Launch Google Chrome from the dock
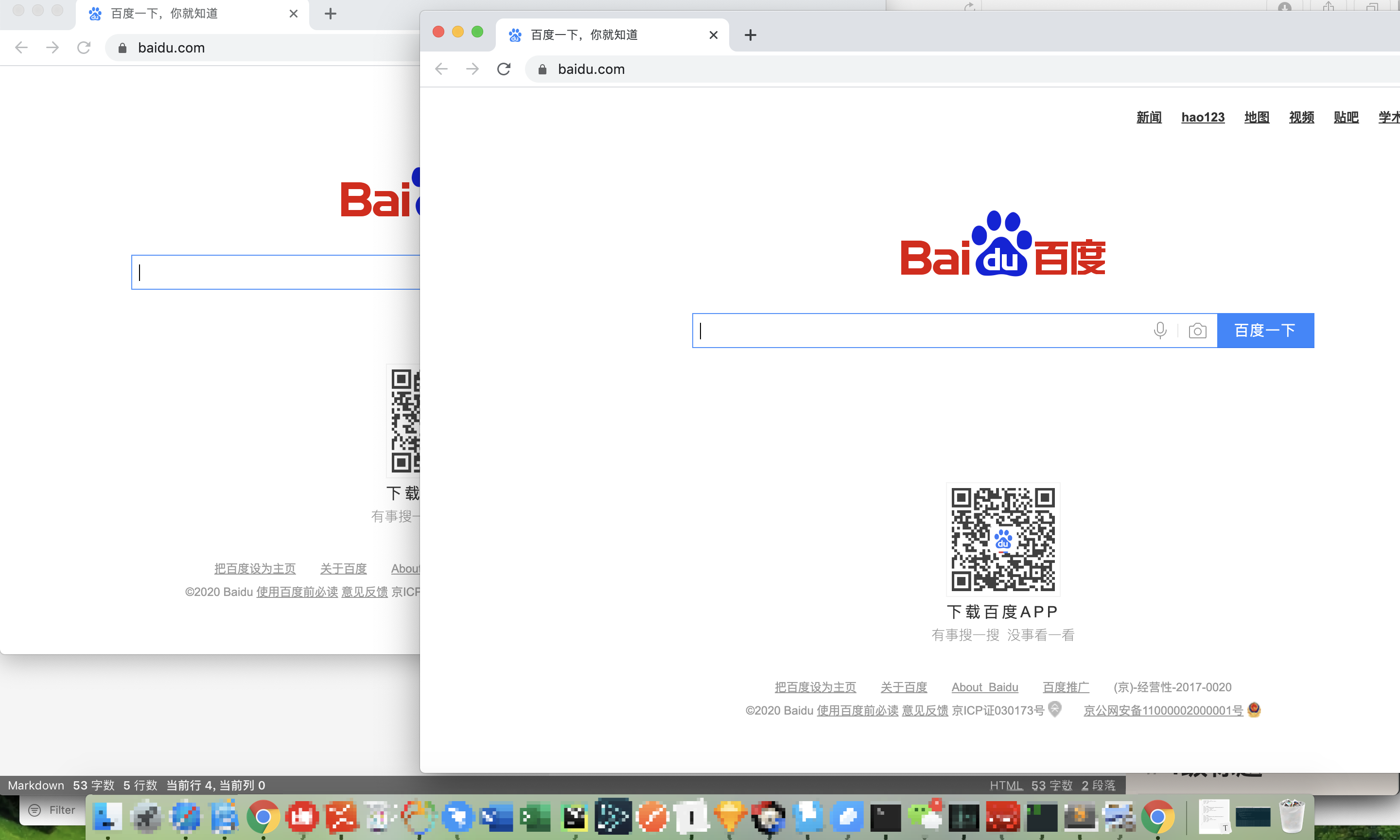Viewport: 1400px width, 840px height. point(262,817)
